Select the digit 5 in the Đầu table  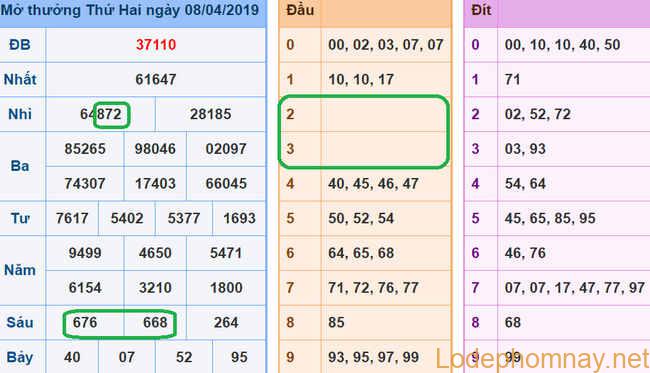290,218
